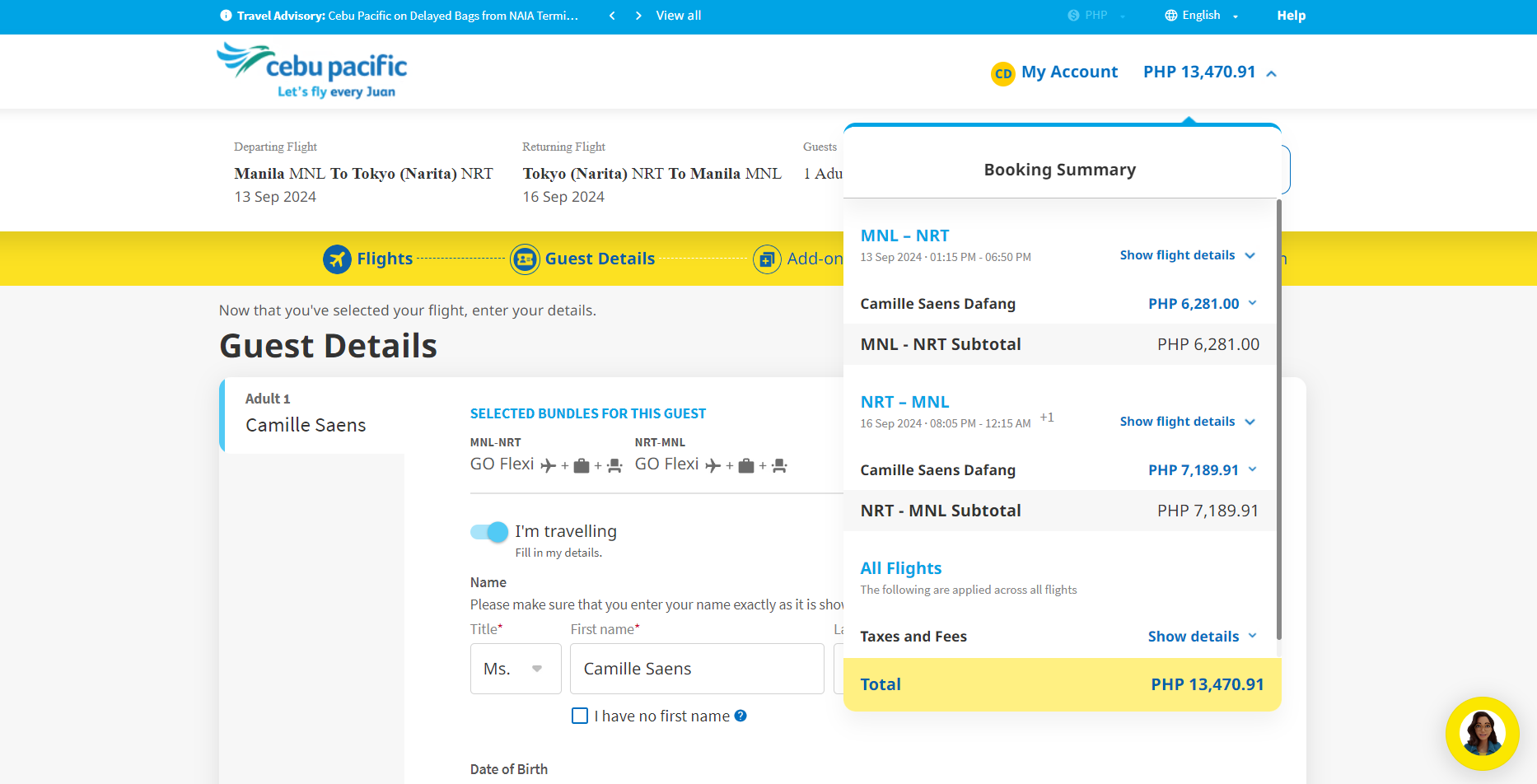Click departing date '13 Sep 2024'
The width and height of the screenshot is (1537, 784).
(275, 197)
